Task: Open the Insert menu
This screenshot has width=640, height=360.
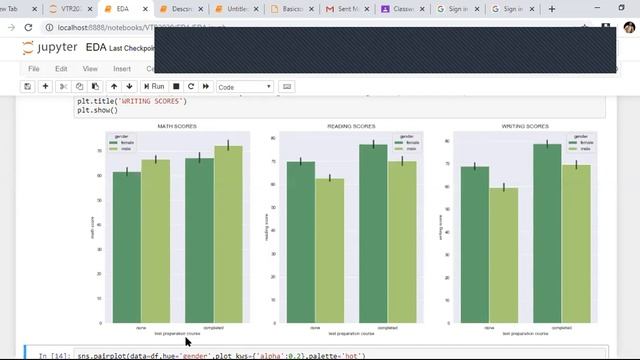Action: pos(122,69)
